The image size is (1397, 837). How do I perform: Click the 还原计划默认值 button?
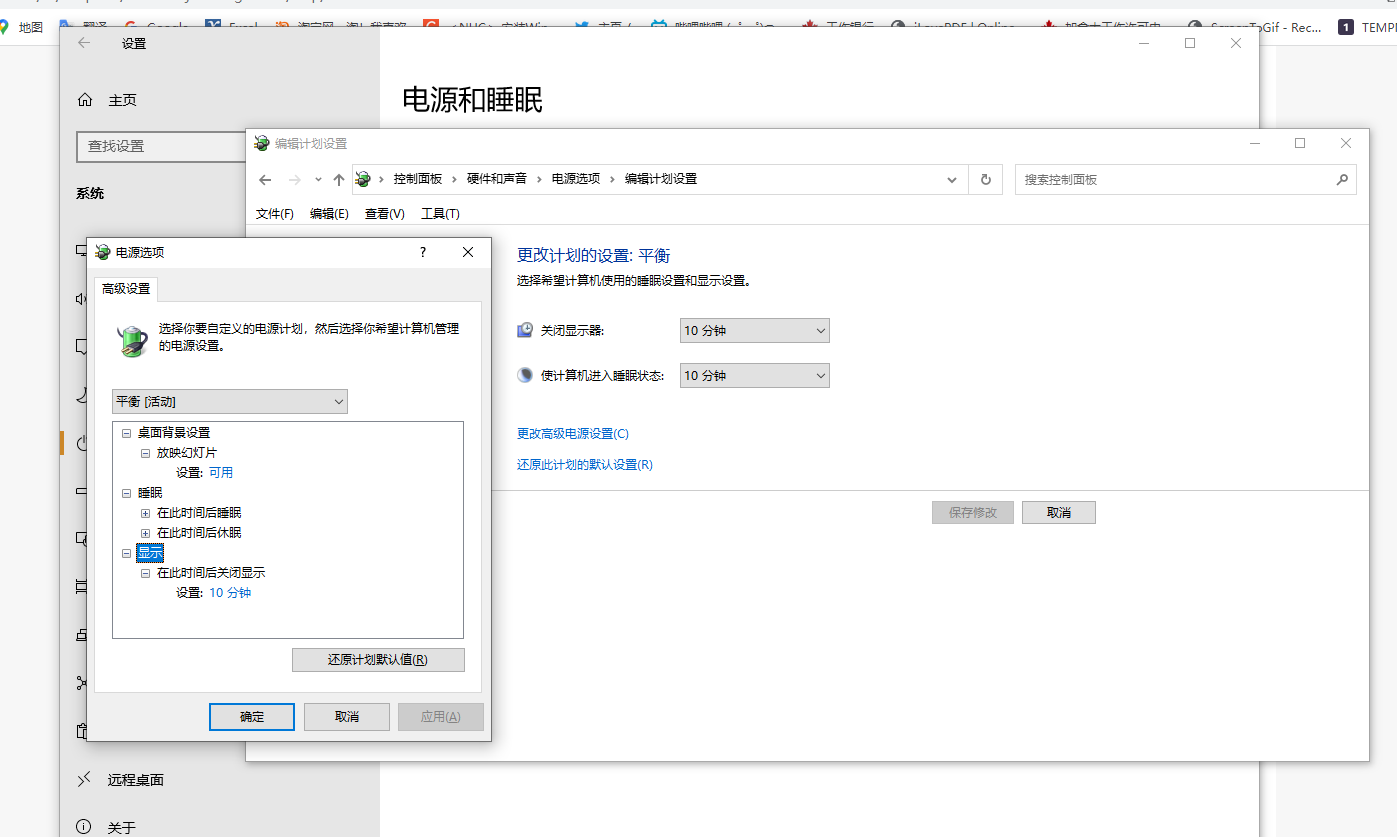(378, 660)
